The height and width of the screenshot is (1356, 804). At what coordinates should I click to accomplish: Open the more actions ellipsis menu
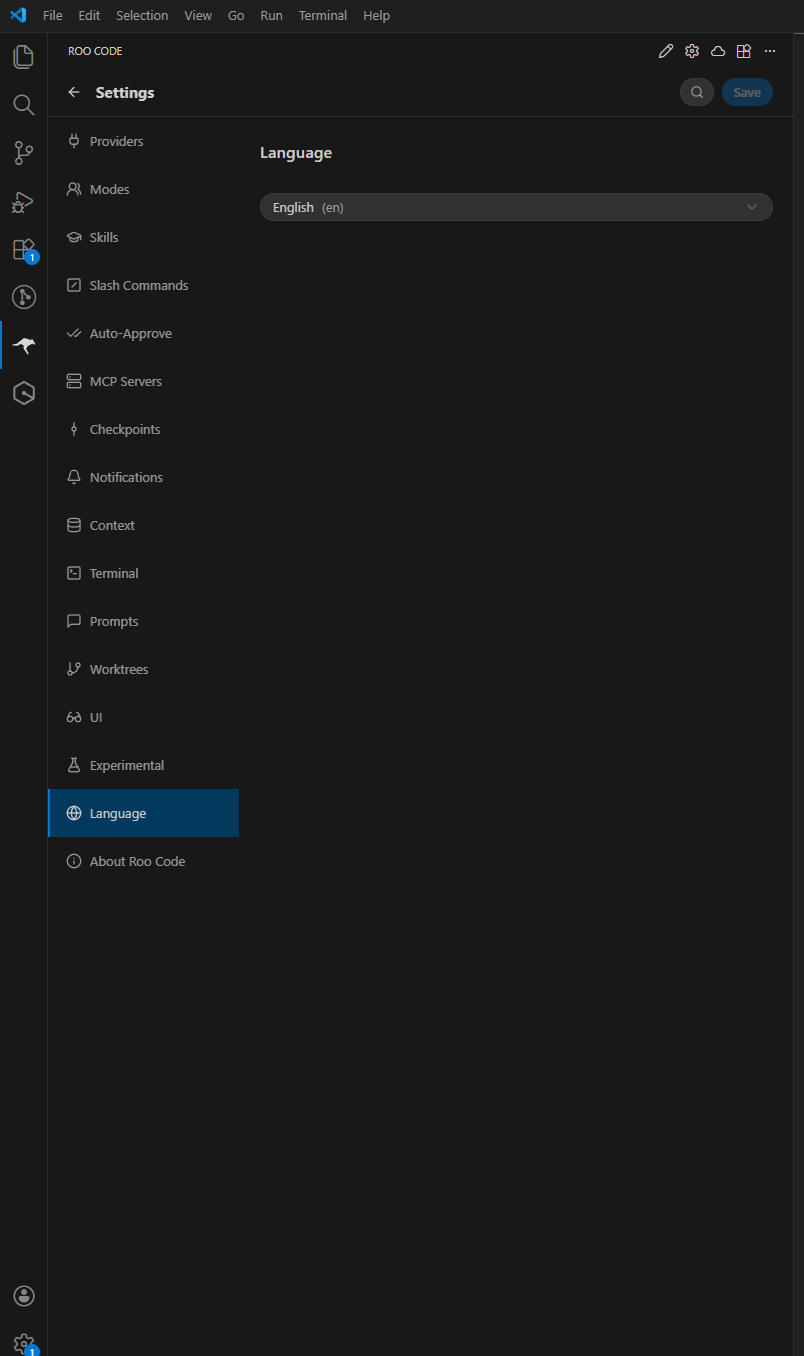pos(770,51)
